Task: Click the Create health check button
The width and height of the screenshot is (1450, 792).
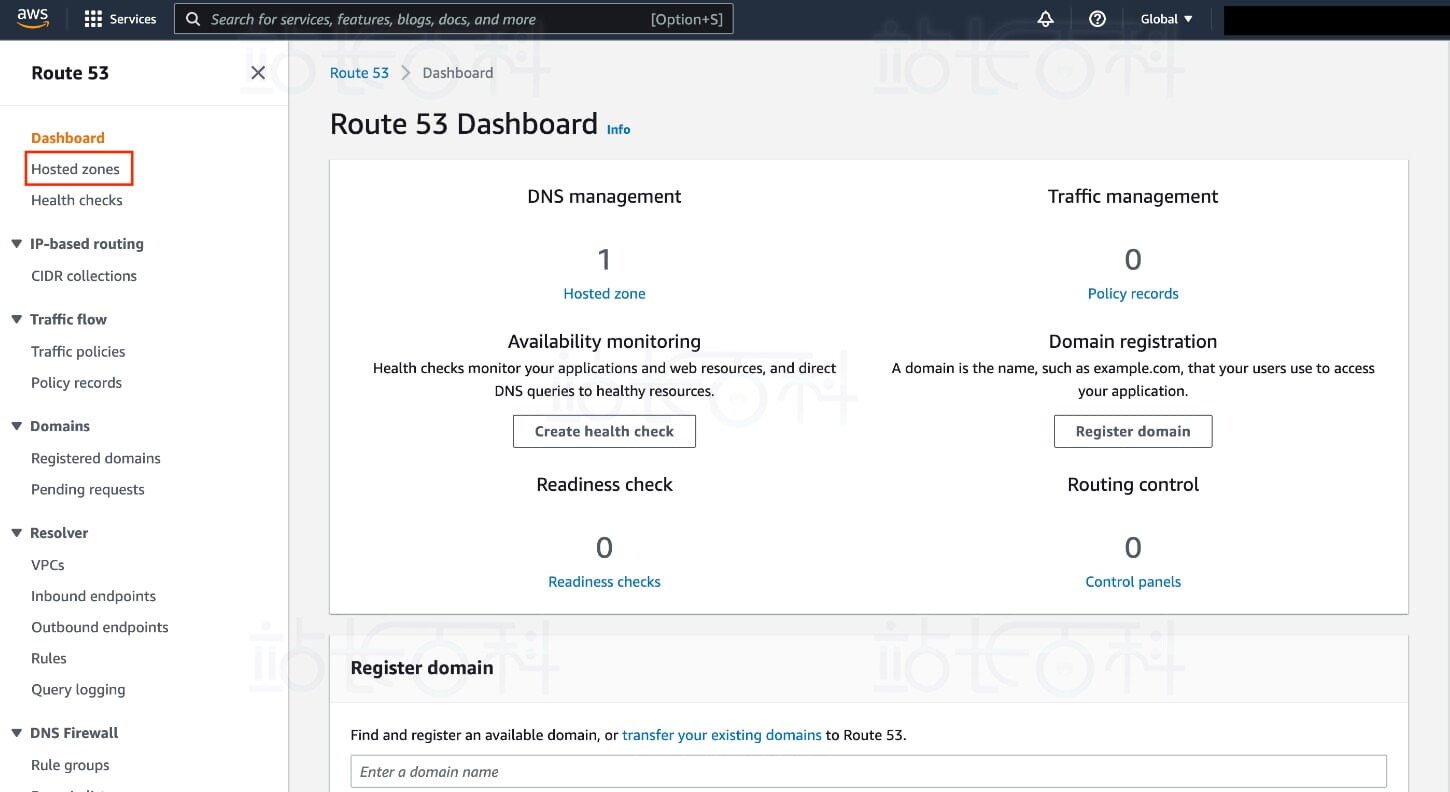Action: pos(604,431)
